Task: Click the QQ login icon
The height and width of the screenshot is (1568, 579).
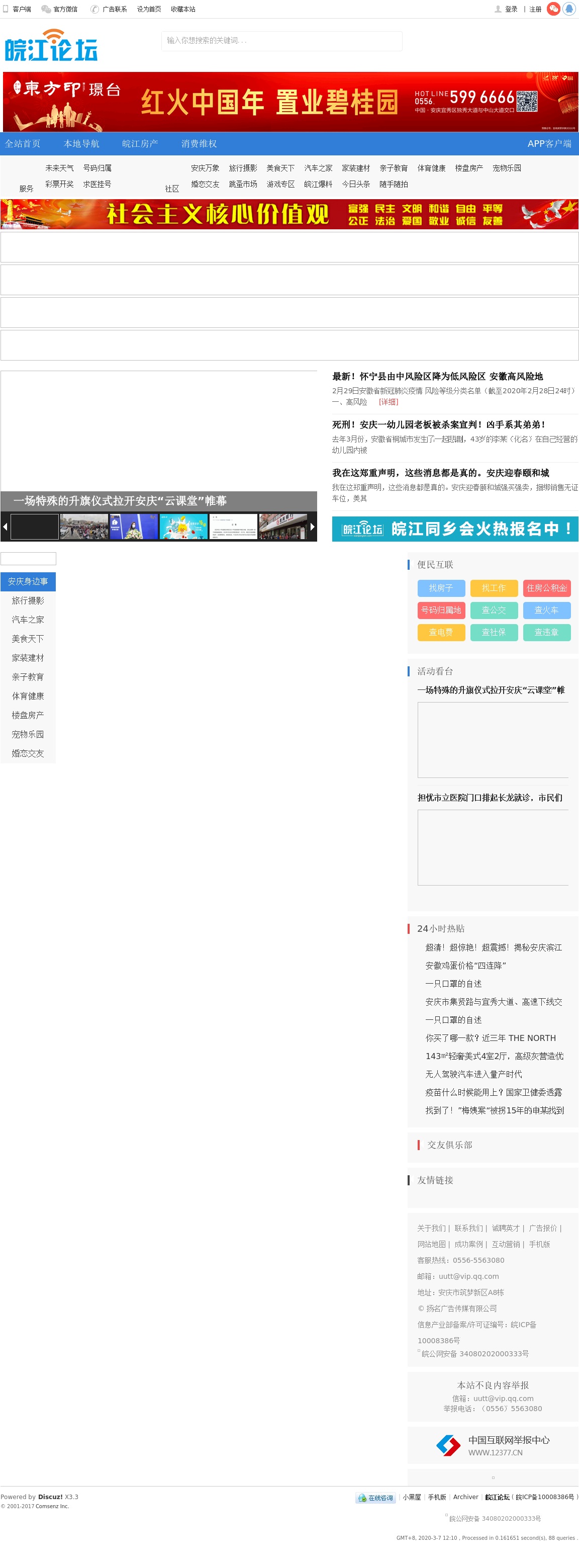Action: pyautogui.click(x=570, y=9)
